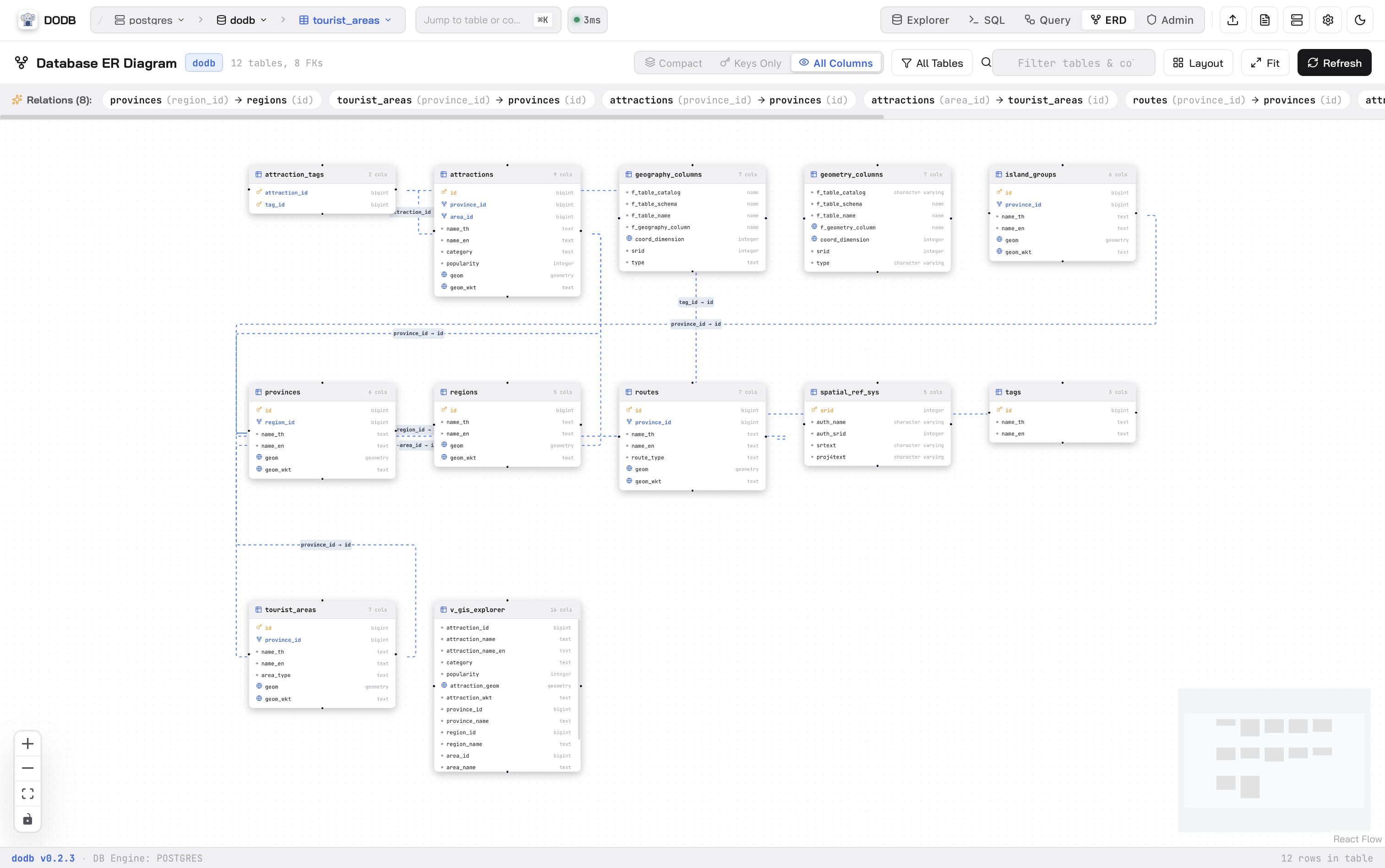
Task: Click the table icon on the geography_columns node
Action: (628, 174)
